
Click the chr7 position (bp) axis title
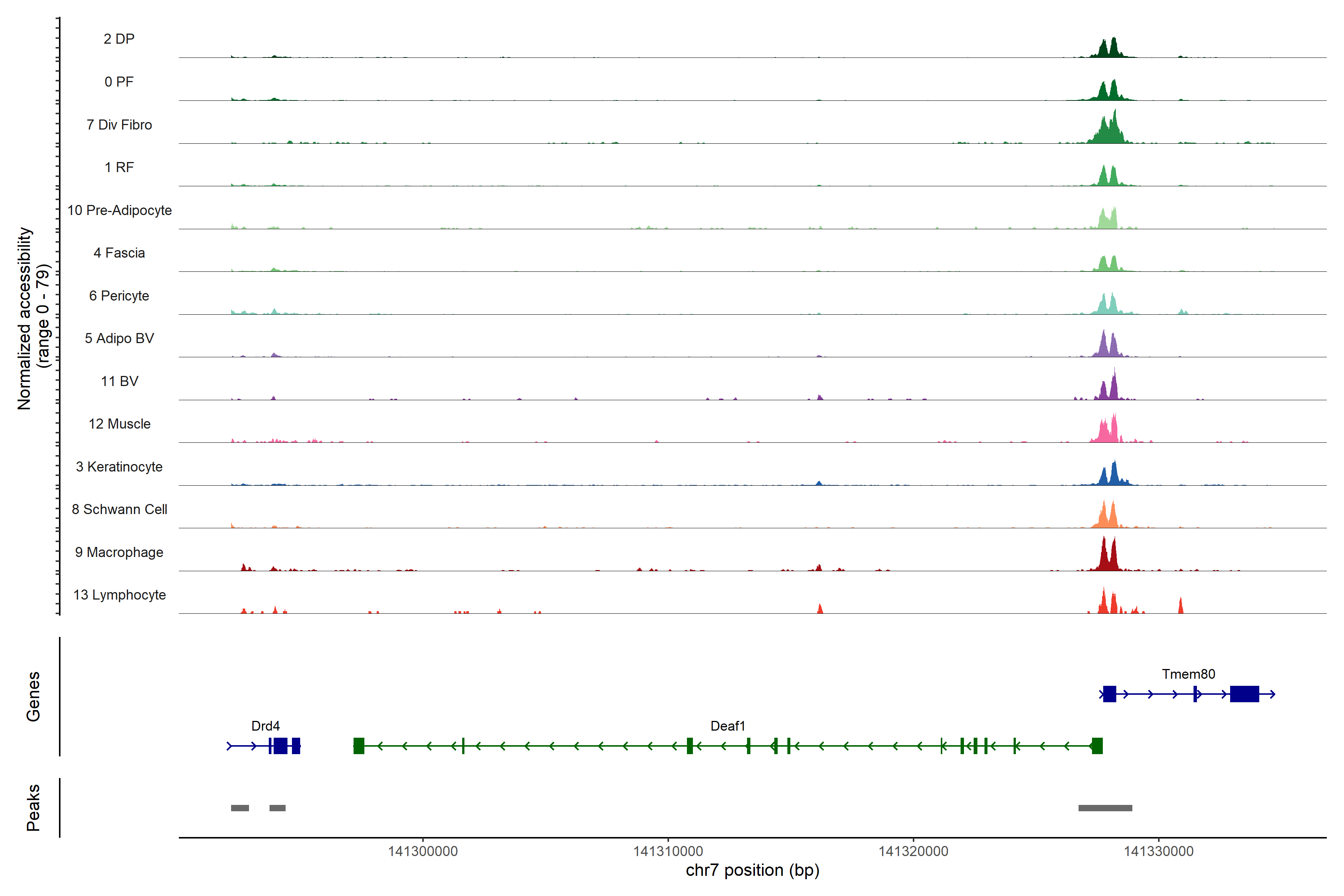point(752,870)
